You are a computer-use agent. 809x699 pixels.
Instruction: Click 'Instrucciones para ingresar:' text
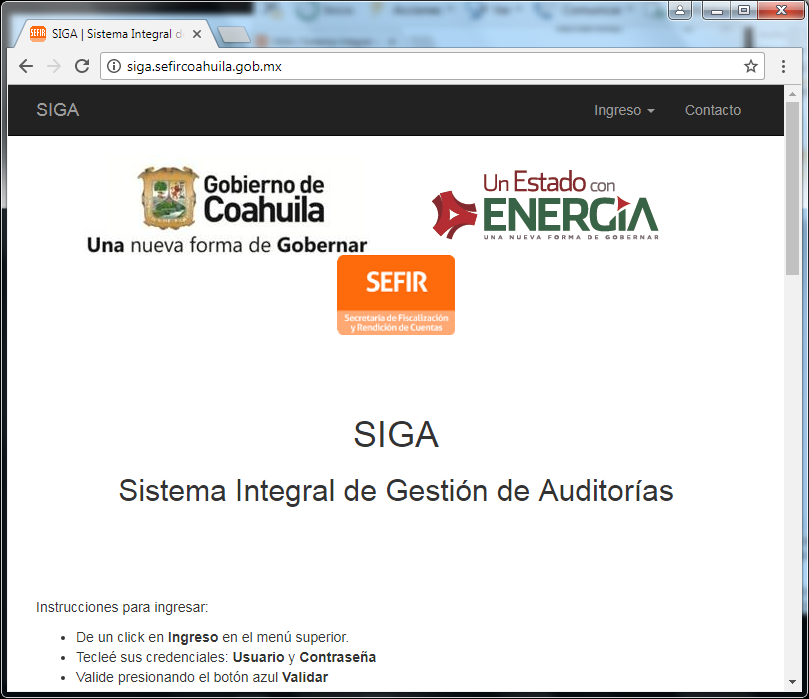tap(122, 607)
